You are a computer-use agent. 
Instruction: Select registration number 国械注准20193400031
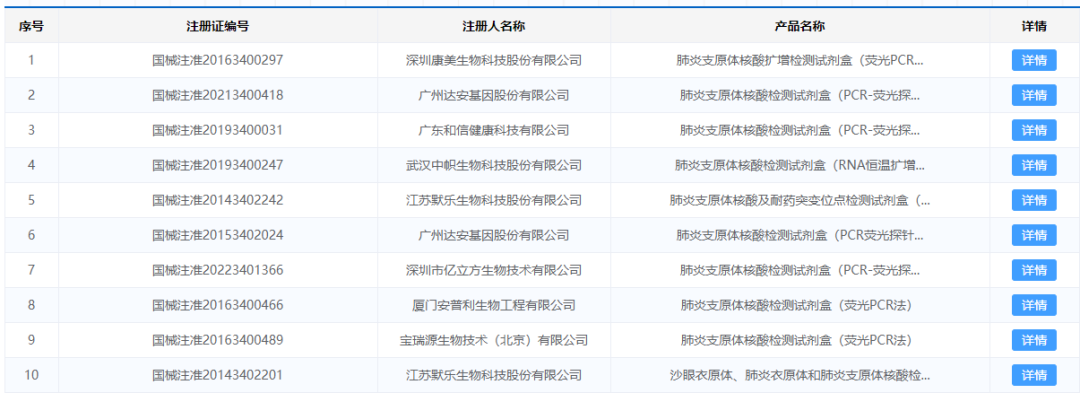coord(218,130)
